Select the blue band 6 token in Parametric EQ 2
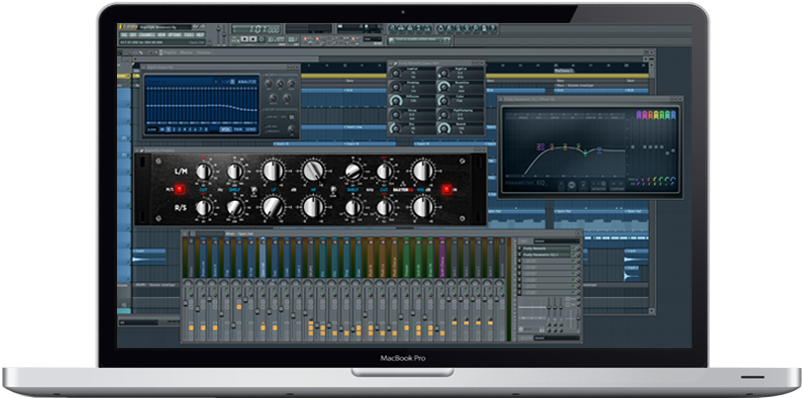This screenshot has height=398, width=803. [599, 150]
